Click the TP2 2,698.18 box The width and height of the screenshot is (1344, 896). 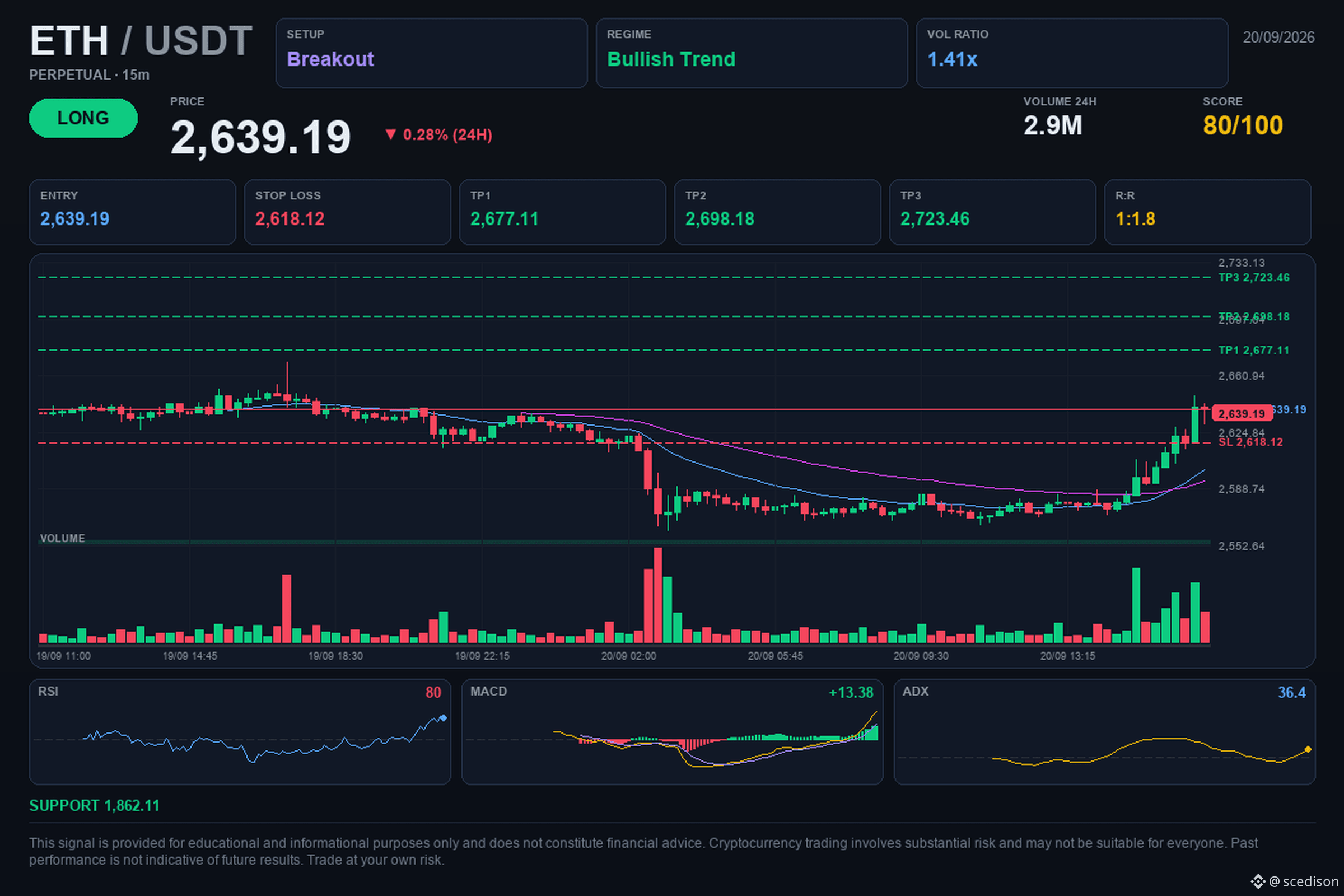pos(778,212)
